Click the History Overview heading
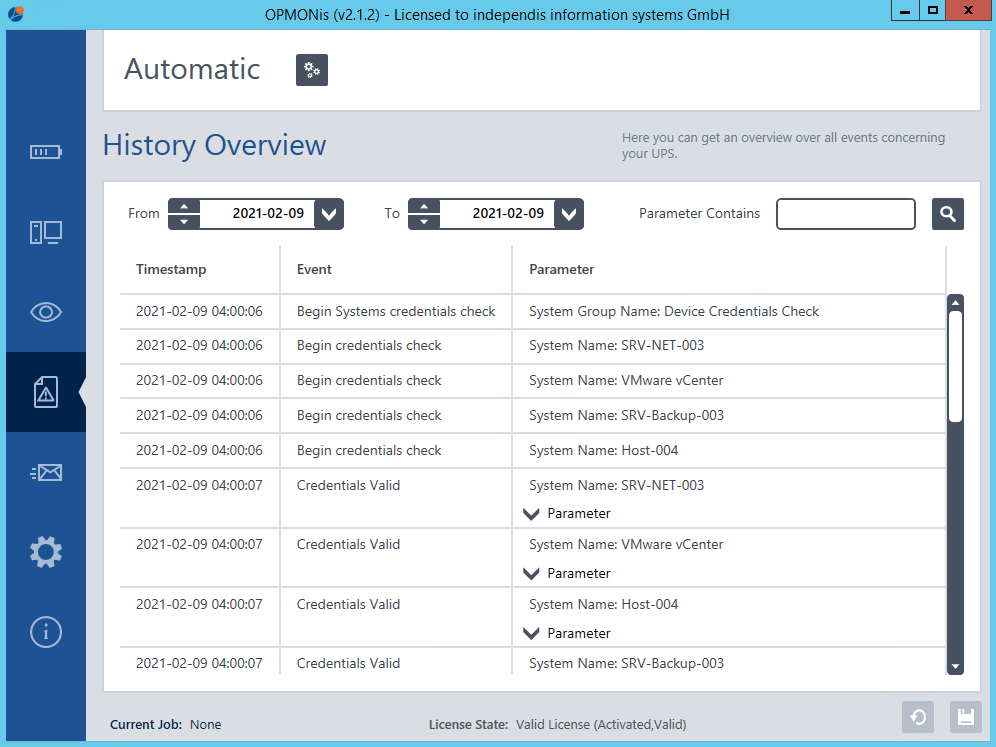This screenshot has height=747, width=996. pos(215,145)
